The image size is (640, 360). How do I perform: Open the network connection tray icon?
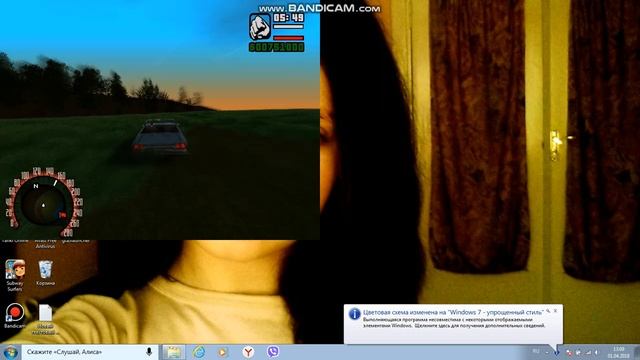588,352
